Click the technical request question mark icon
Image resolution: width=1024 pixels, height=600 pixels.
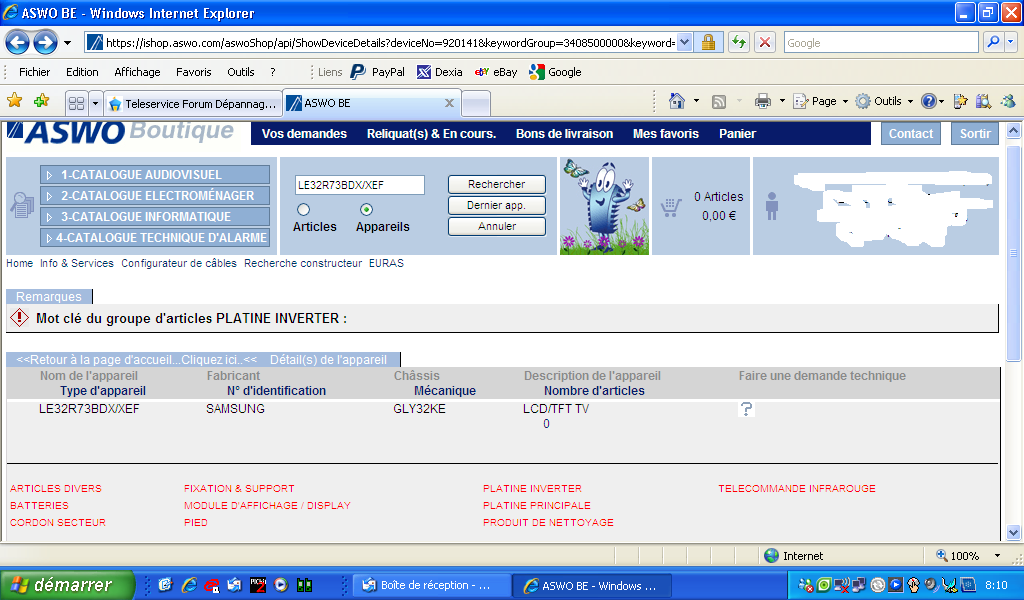(746, 409)
